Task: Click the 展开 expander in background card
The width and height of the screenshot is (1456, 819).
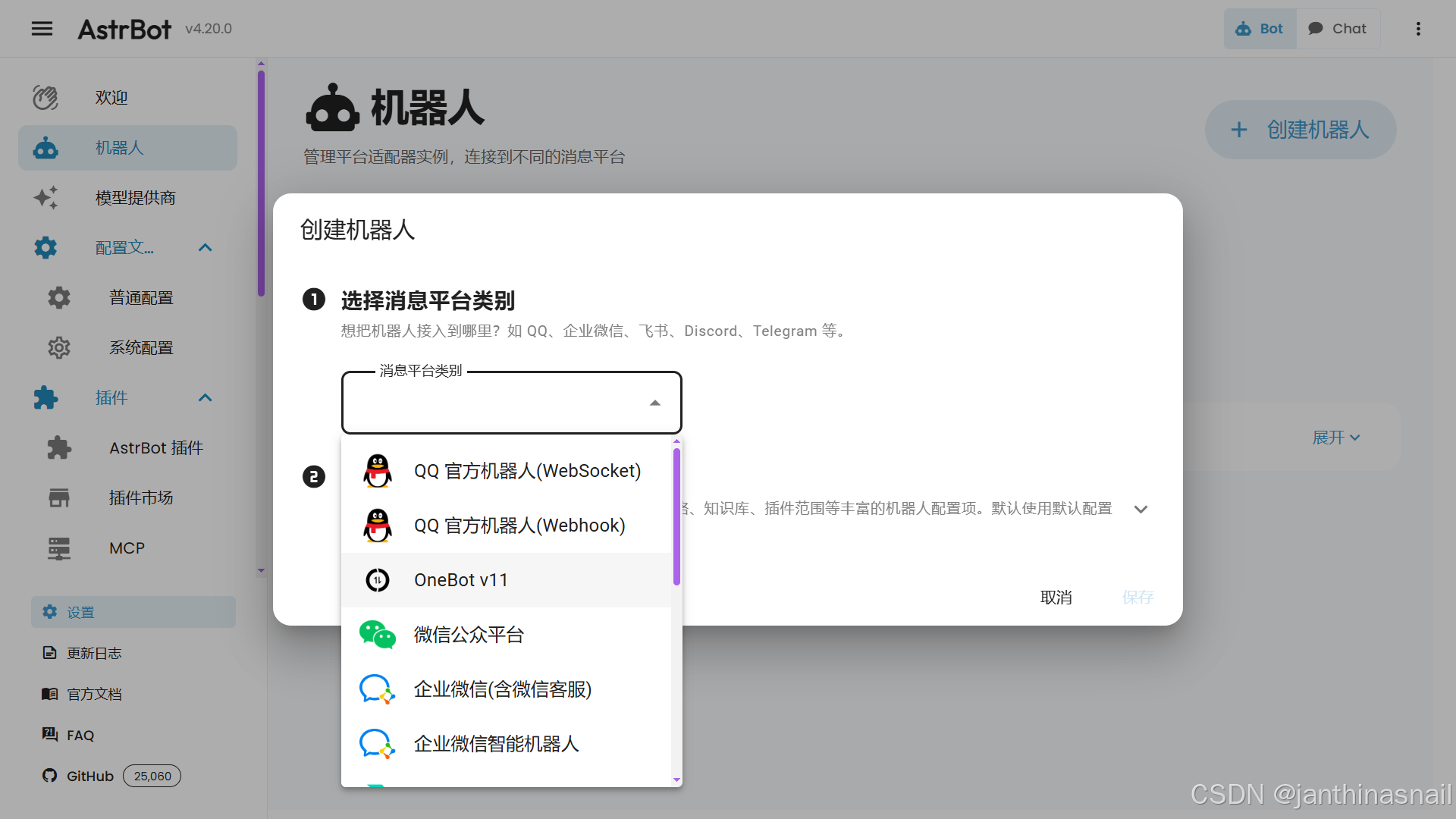Action: tap(1336, 438)
